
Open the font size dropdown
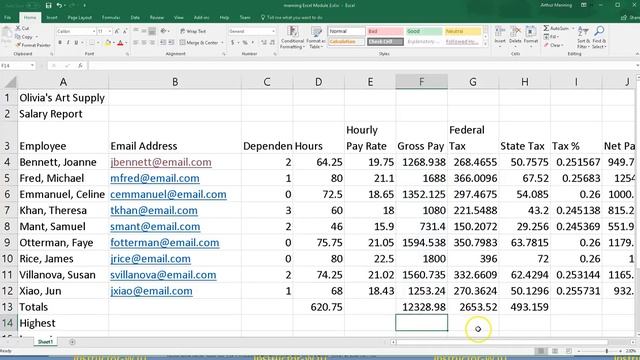coord(110,31)
